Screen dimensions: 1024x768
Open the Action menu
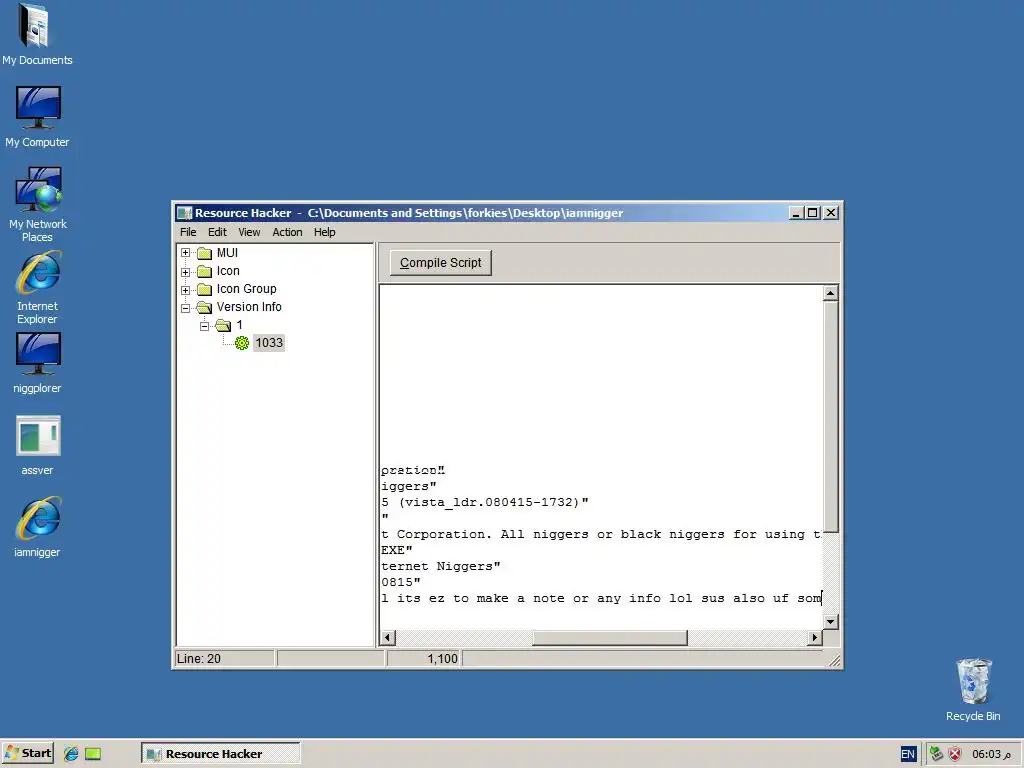point(287,232)
